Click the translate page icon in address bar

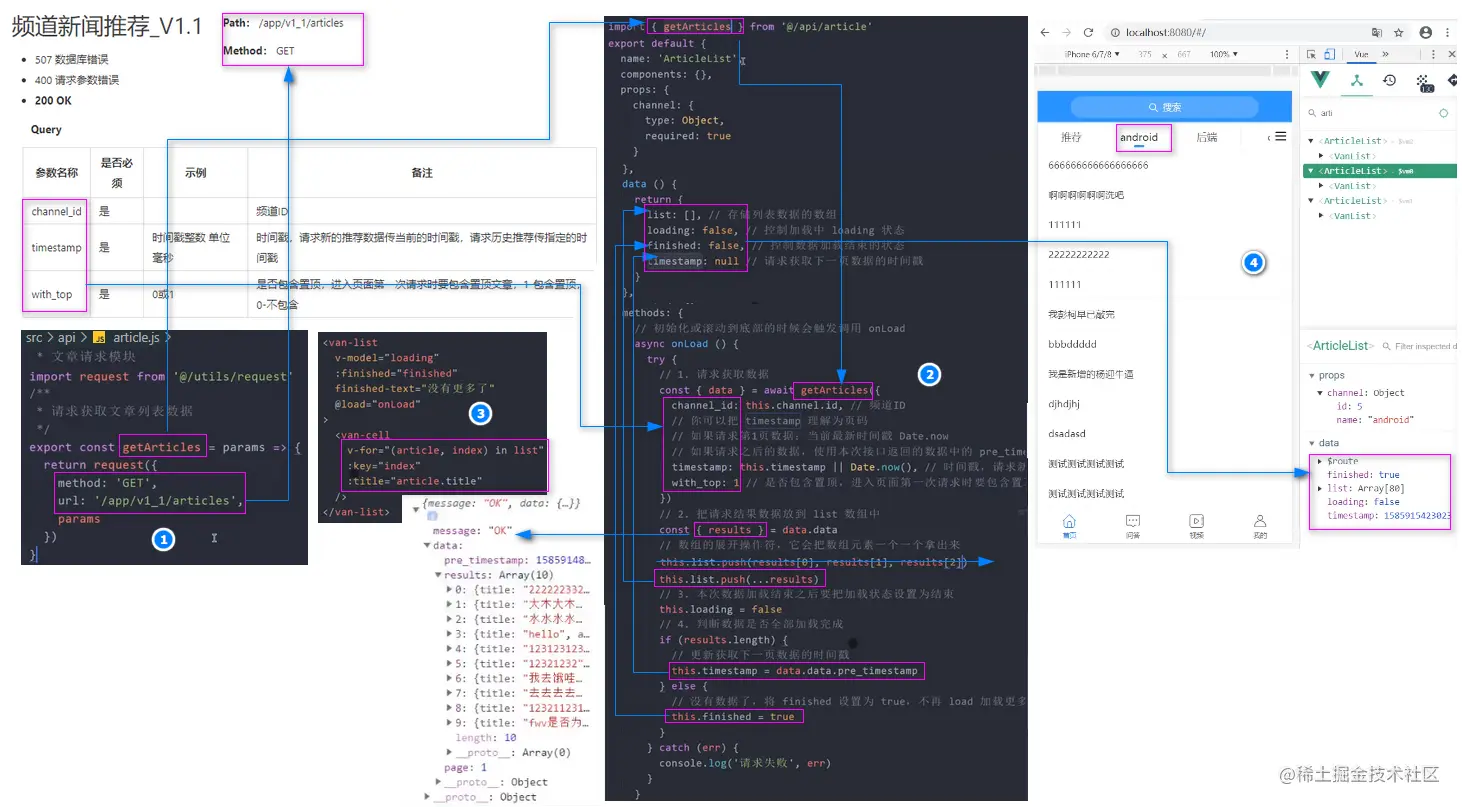1377,32
